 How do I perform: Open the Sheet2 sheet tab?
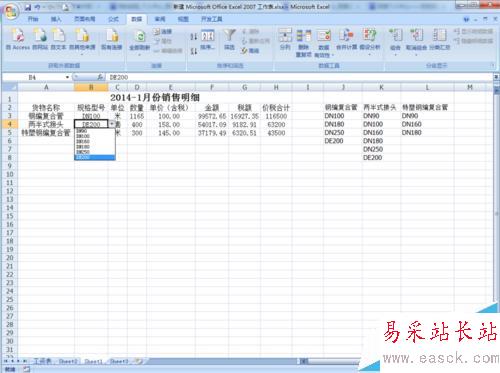click(x=68, y=361)
